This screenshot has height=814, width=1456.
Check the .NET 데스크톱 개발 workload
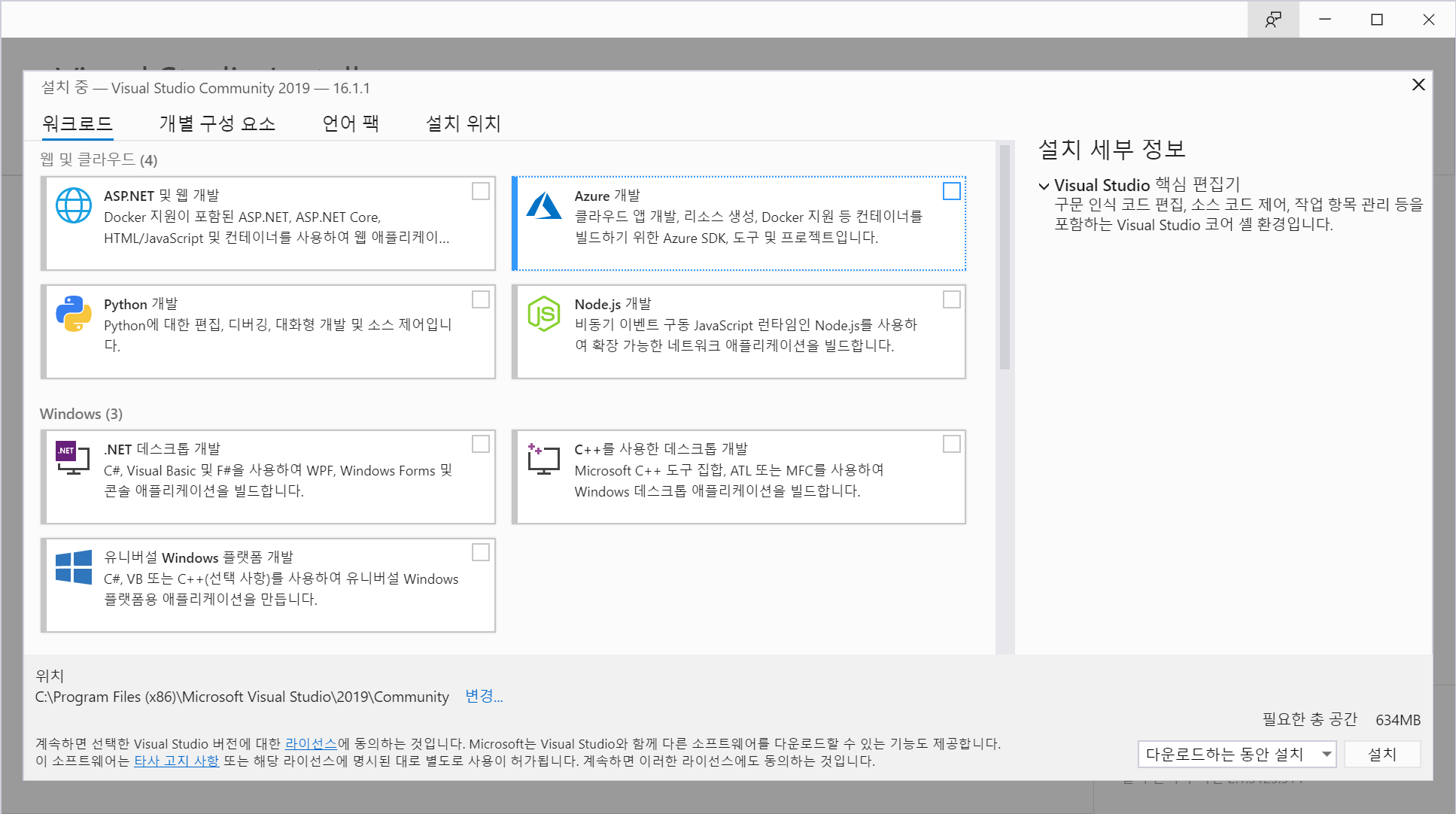pos(481,444)
